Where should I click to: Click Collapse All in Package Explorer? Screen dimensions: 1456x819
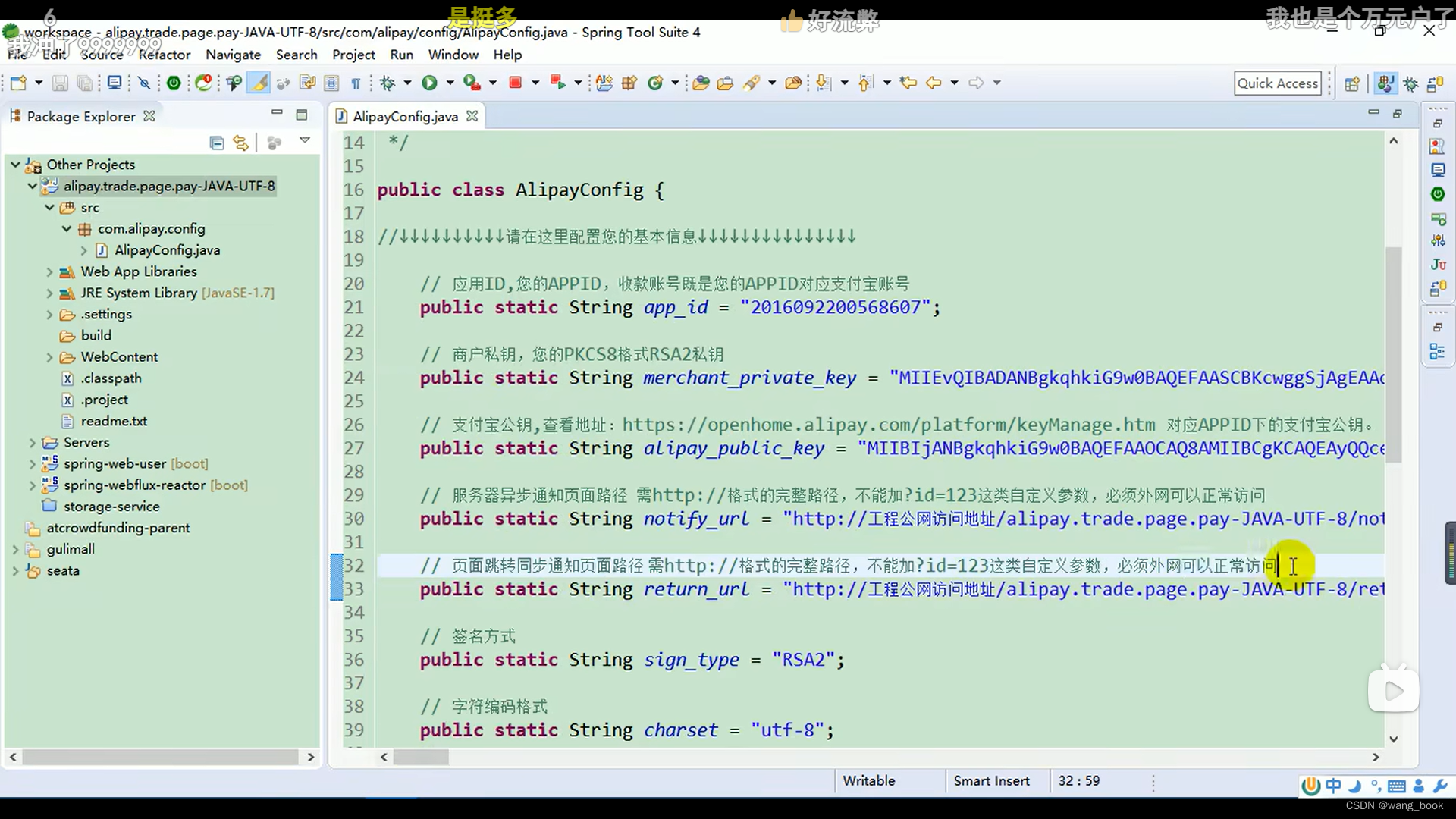[x=217, y=143]
